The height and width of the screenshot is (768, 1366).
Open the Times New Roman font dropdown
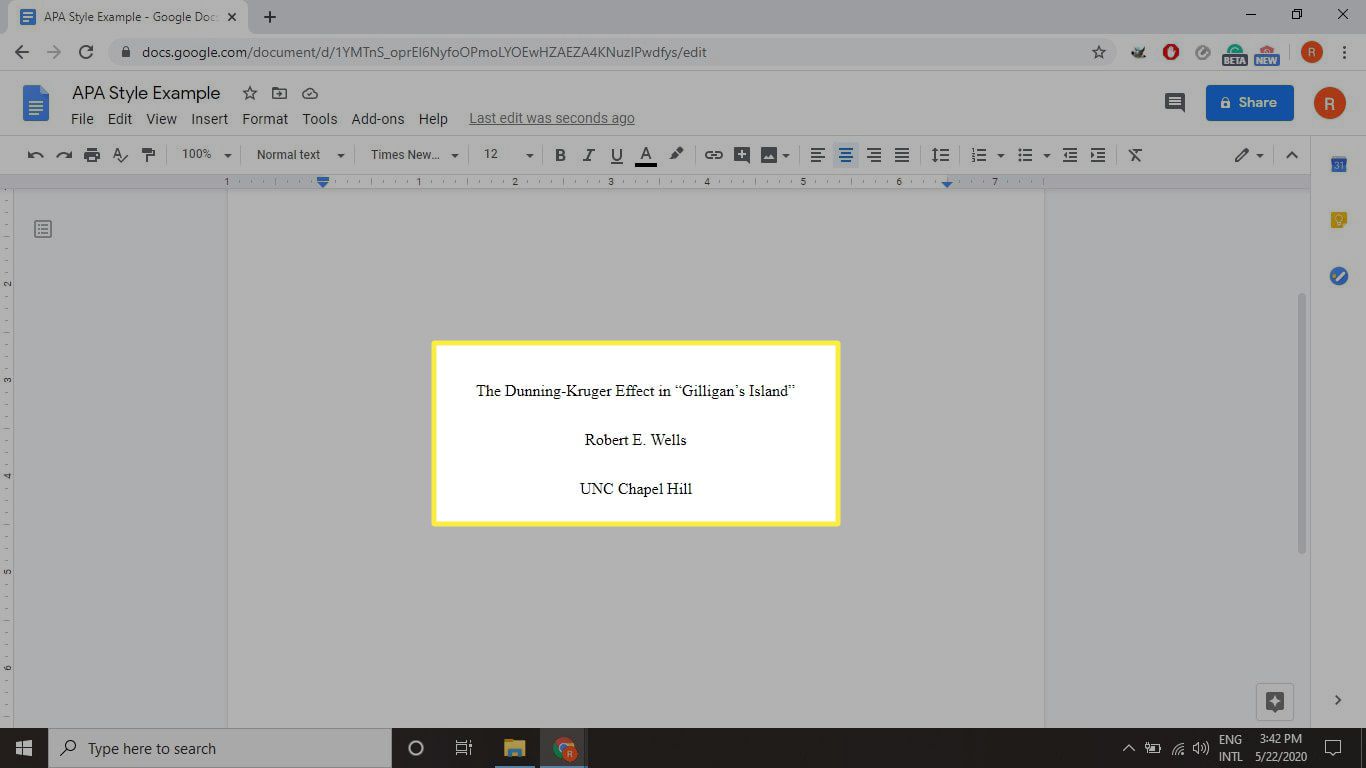click(x=414, y=155)
